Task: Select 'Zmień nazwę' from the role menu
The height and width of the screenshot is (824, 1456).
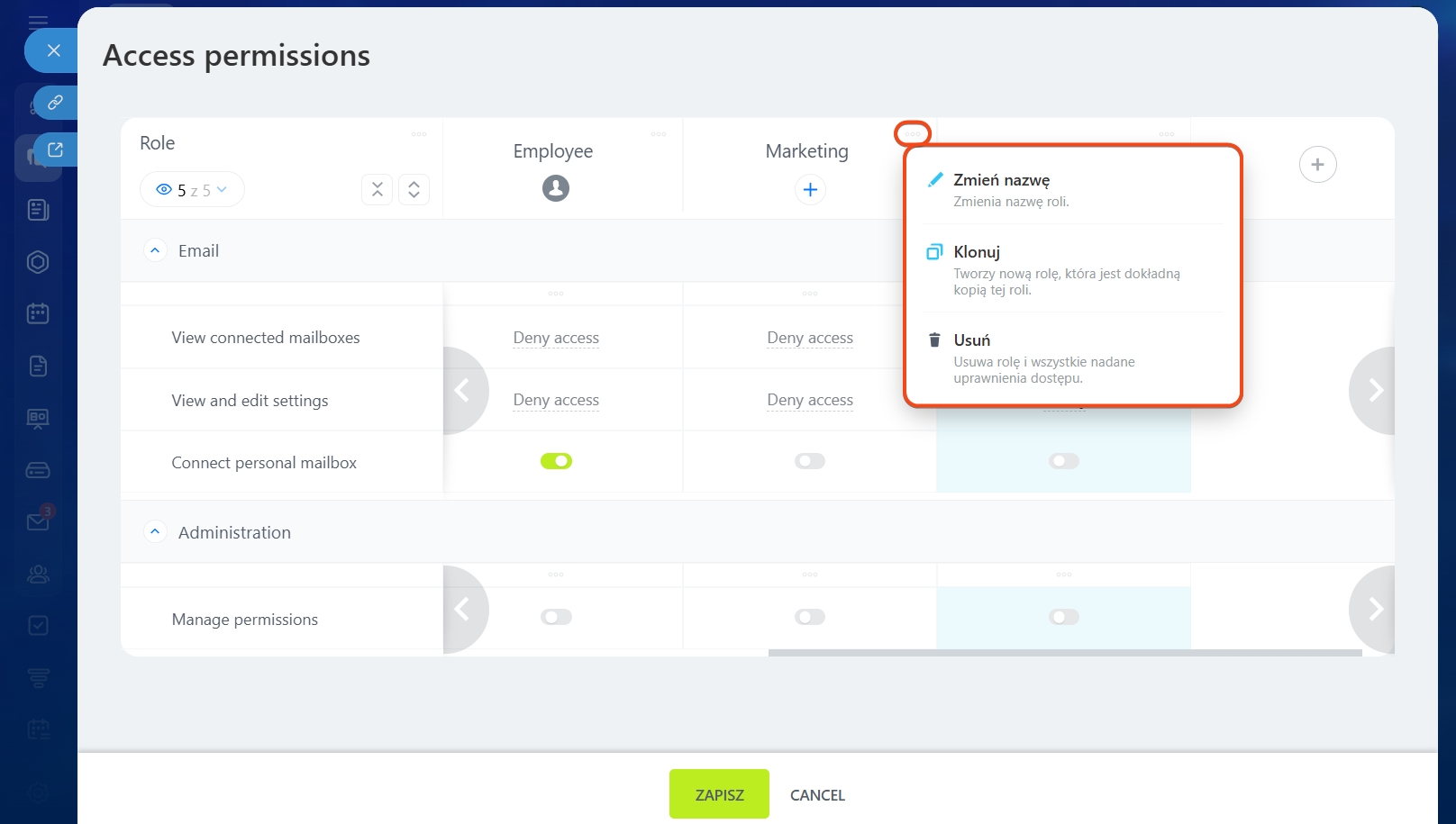Action: (x=1001, y=180)
